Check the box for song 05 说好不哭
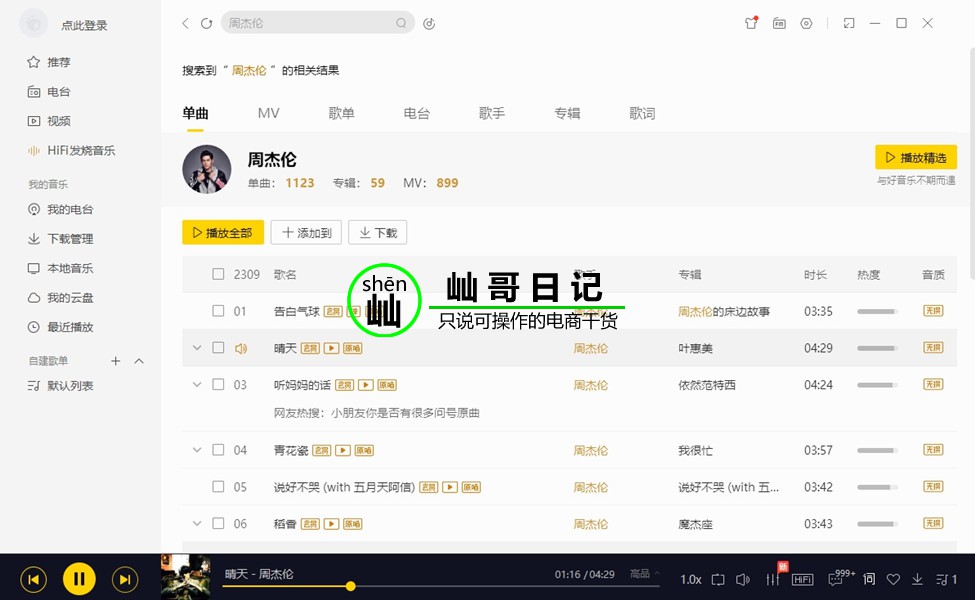Viewport: 975px width, 600px height. 218,486
